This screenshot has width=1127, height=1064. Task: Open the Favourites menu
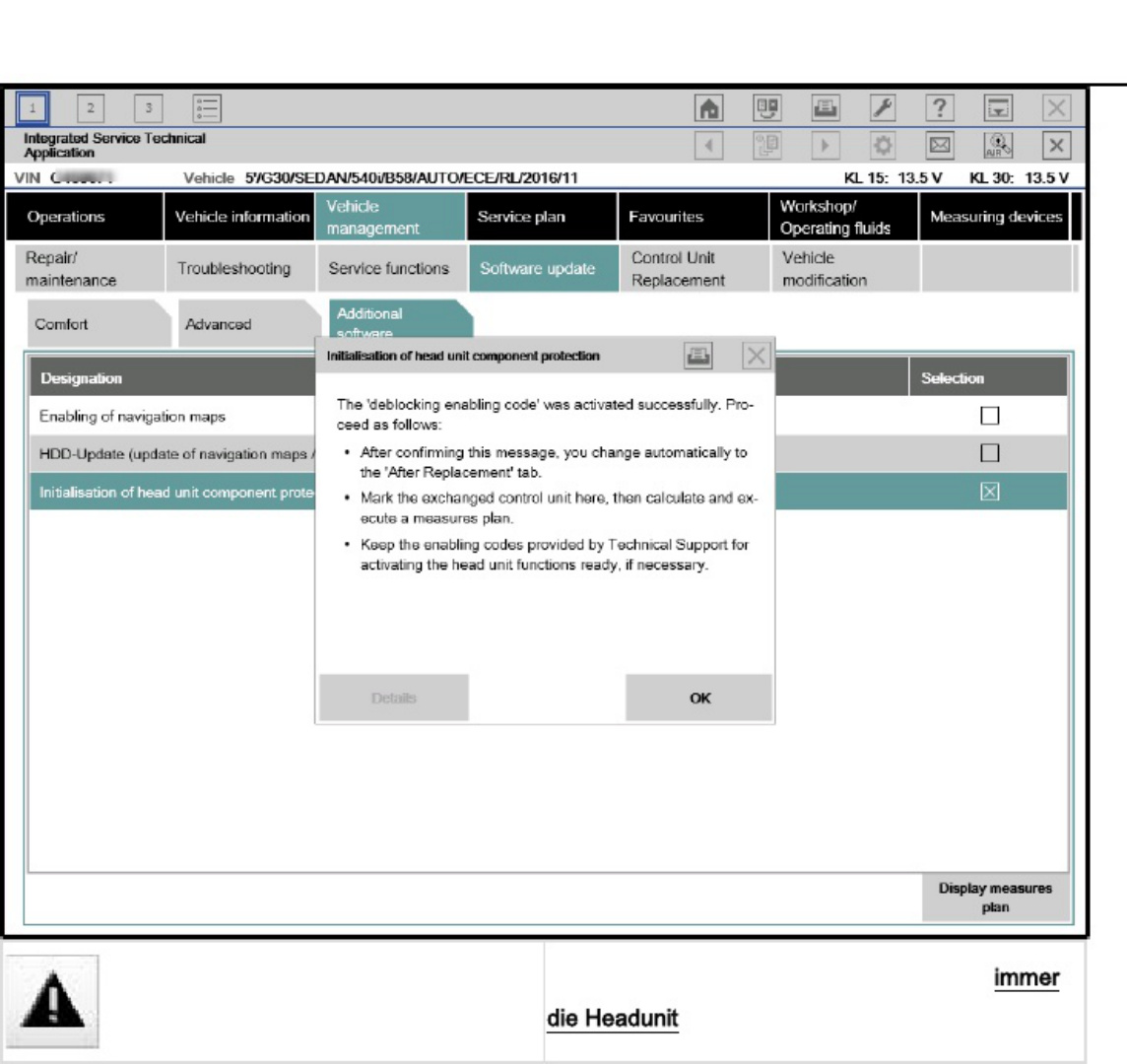[x=693, y=217]
